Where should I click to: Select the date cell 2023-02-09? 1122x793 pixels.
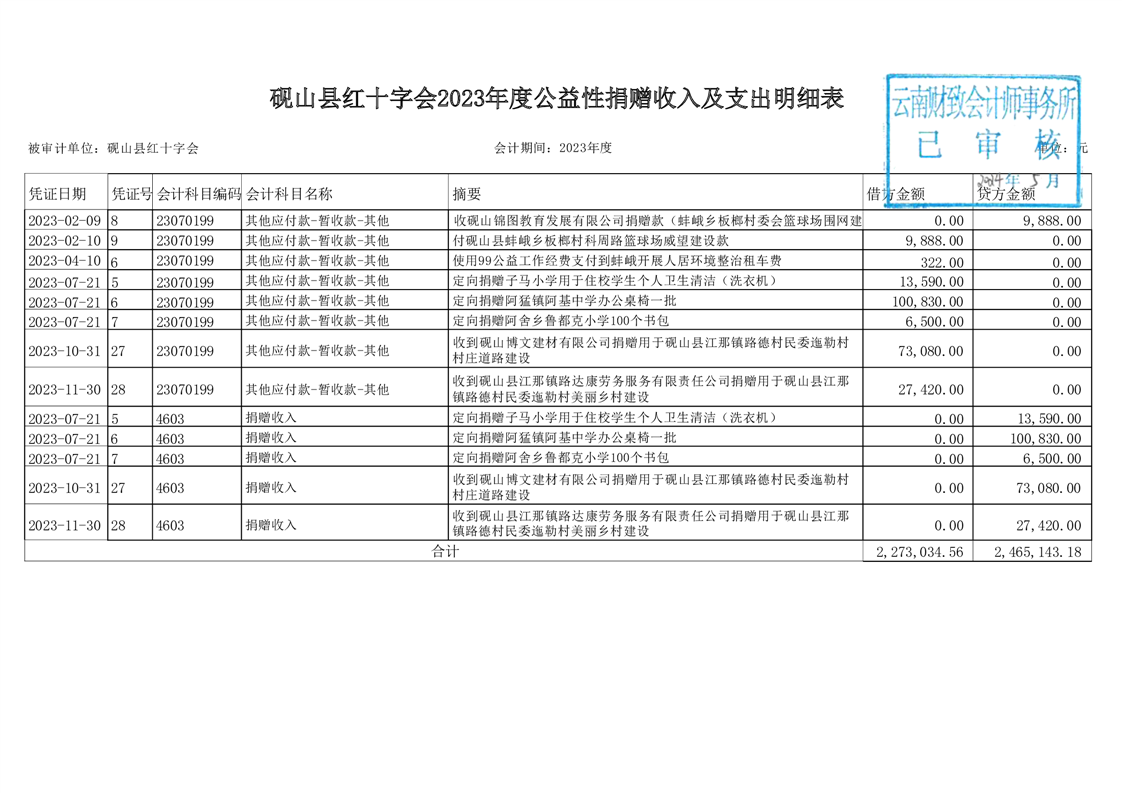[x=64, y=221]
